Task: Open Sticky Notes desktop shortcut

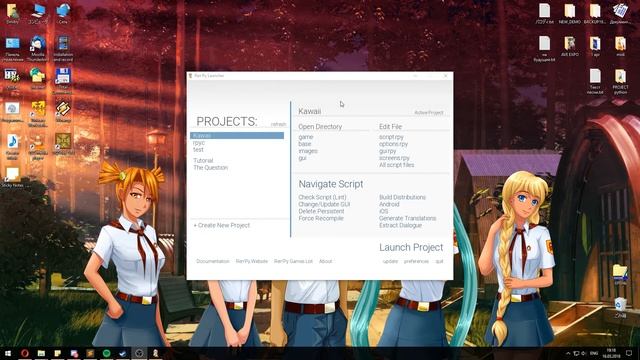Action: 12,177
